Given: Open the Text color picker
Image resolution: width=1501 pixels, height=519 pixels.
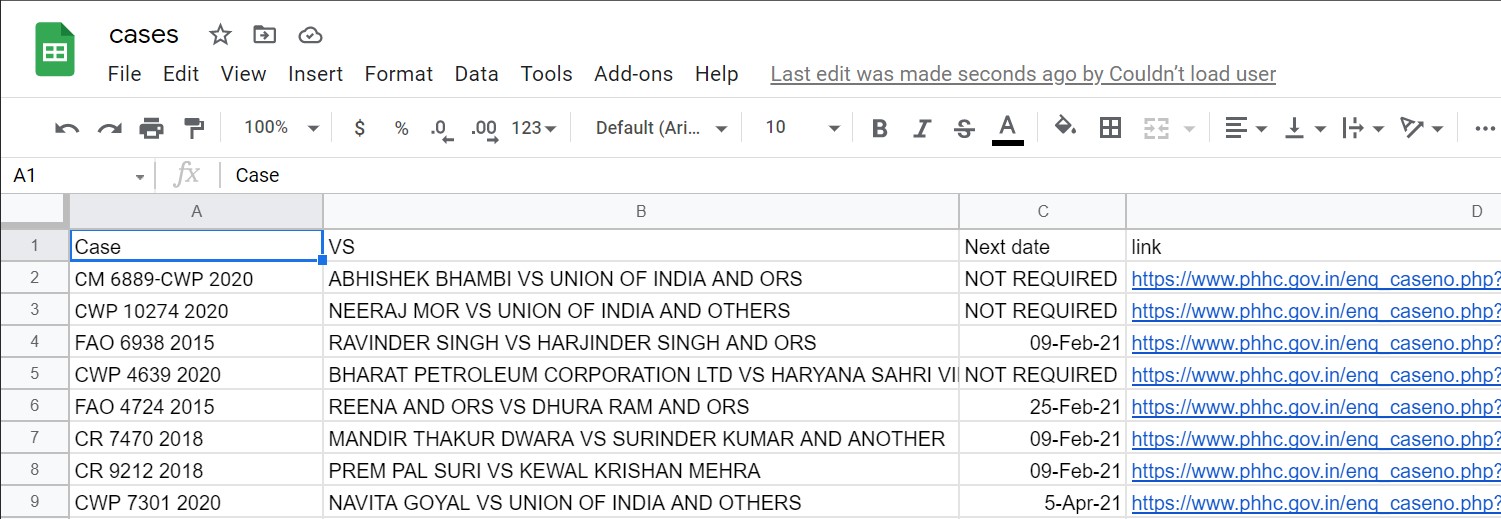Looking at the screenshot, I should click(x=1007, y=128).
